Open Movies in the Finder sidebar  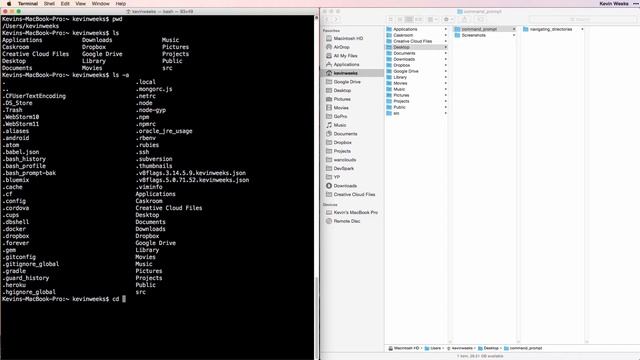click(338, 108)
